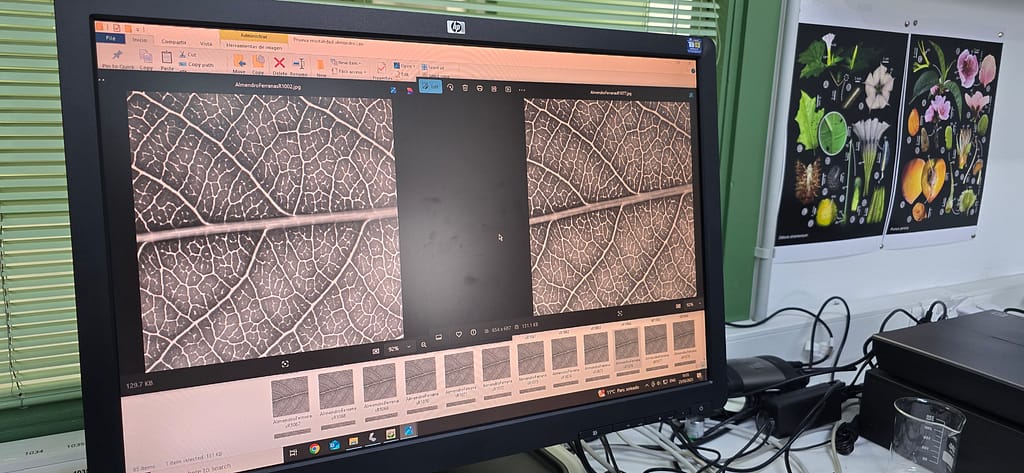Click the Copy to folder icon
The width and height of the screenshot is (1024, 473).
click(x=259, y=61)
